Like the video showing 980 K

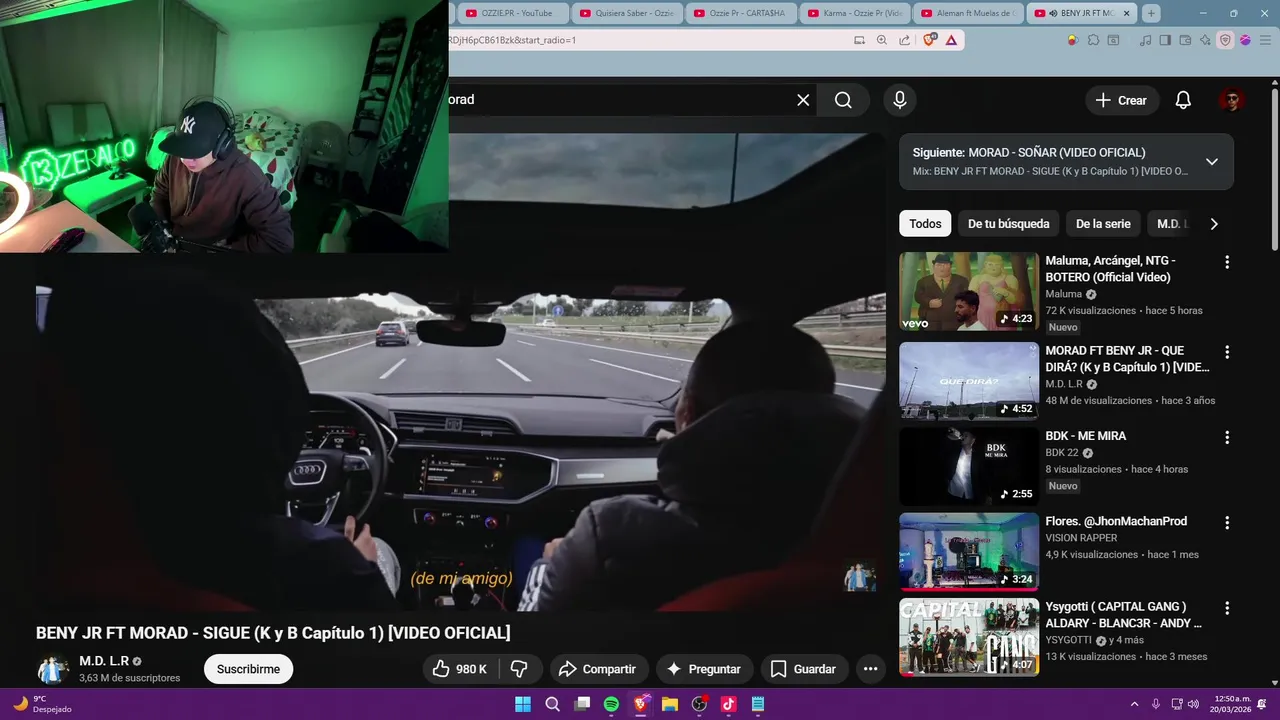[459, 669]
